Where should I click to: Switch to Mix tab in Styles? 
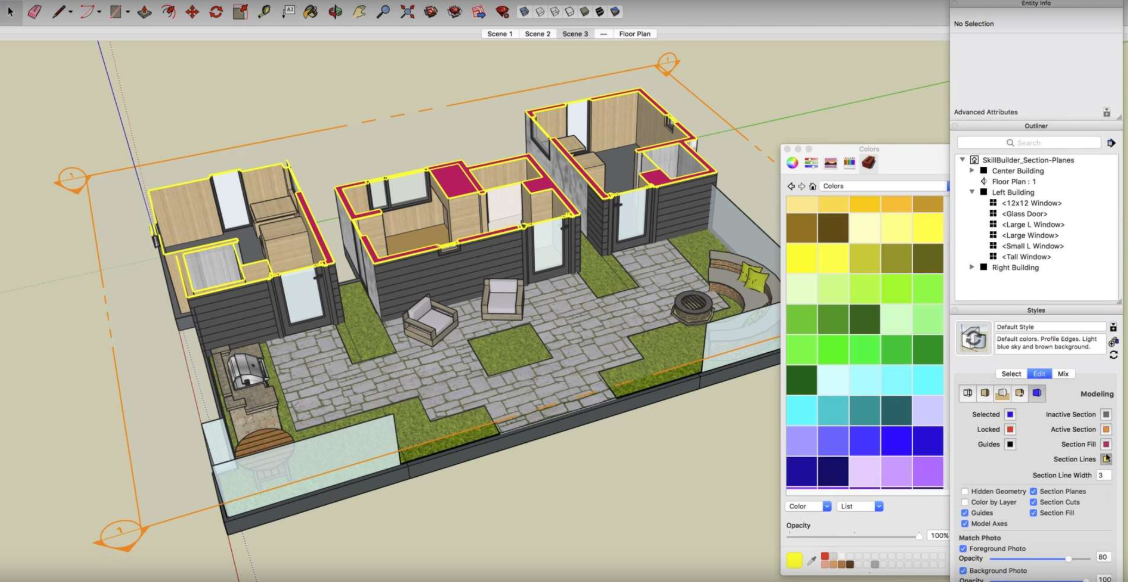[x=1063, y=374]
